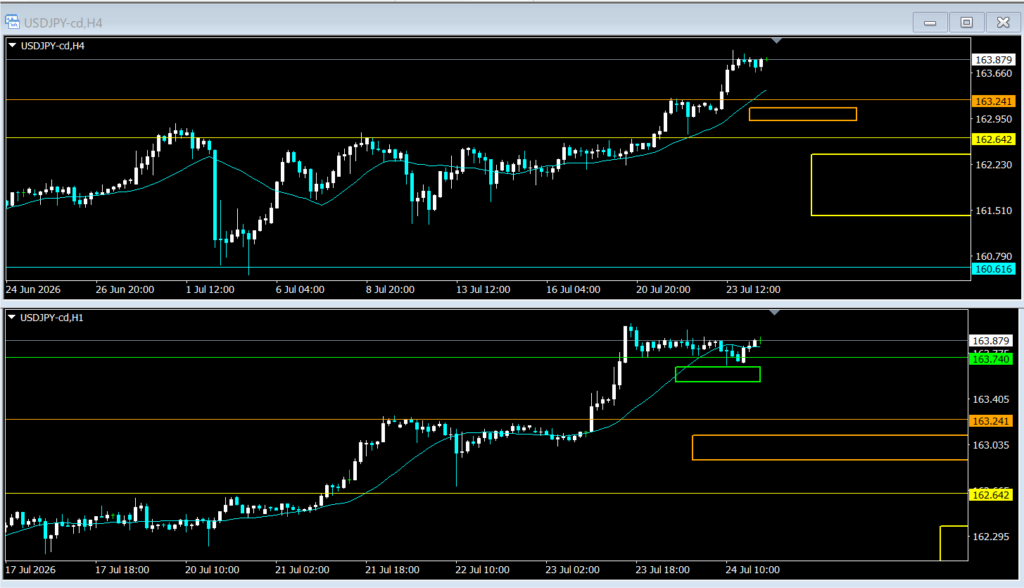Maximize the USDJPY-cd,H4 chart window

click(x=967, y=22)
